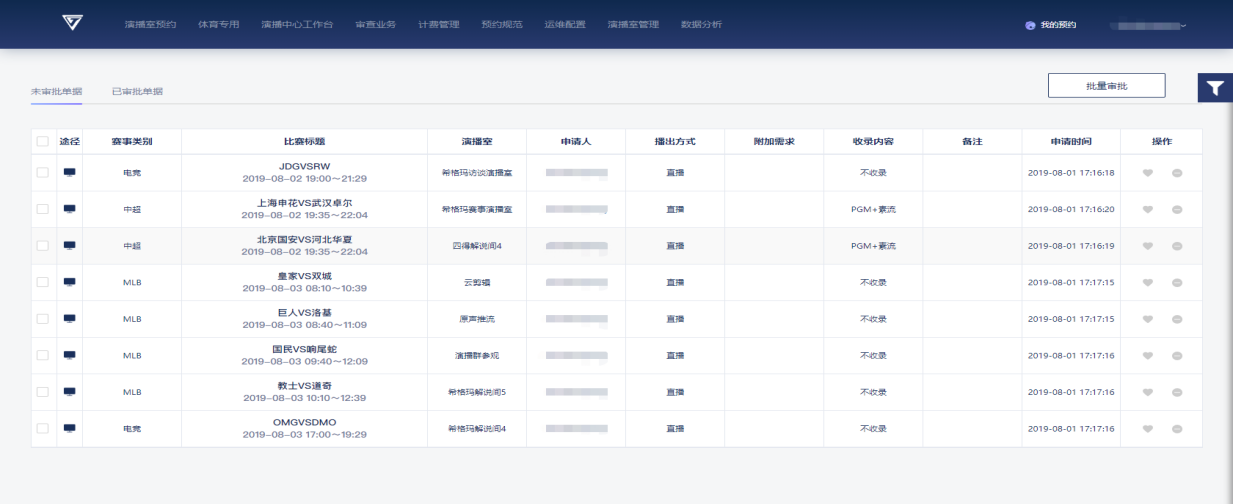Screen dimensions: 1233x504
Task: Click the minus icon for 上海申花VS武汉卓尔 row
Action: pos(1177,209)
